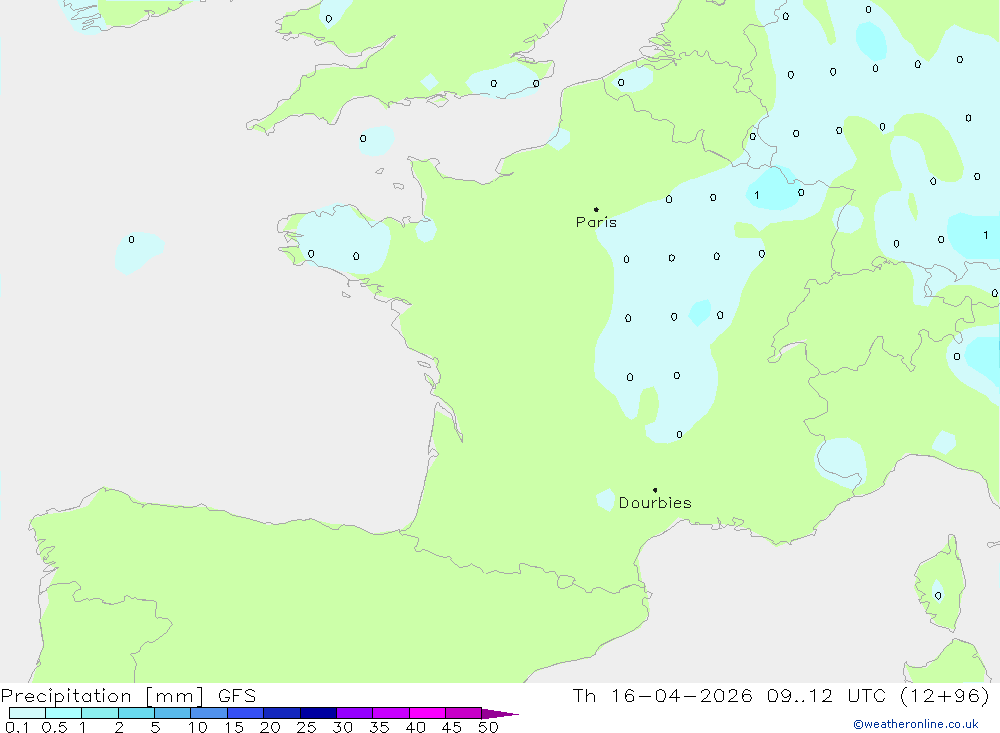The height and width of the screenshot is (733, 1000).
Task: Pick the legend swatch between 10 and 15
Action: [209, 713]
